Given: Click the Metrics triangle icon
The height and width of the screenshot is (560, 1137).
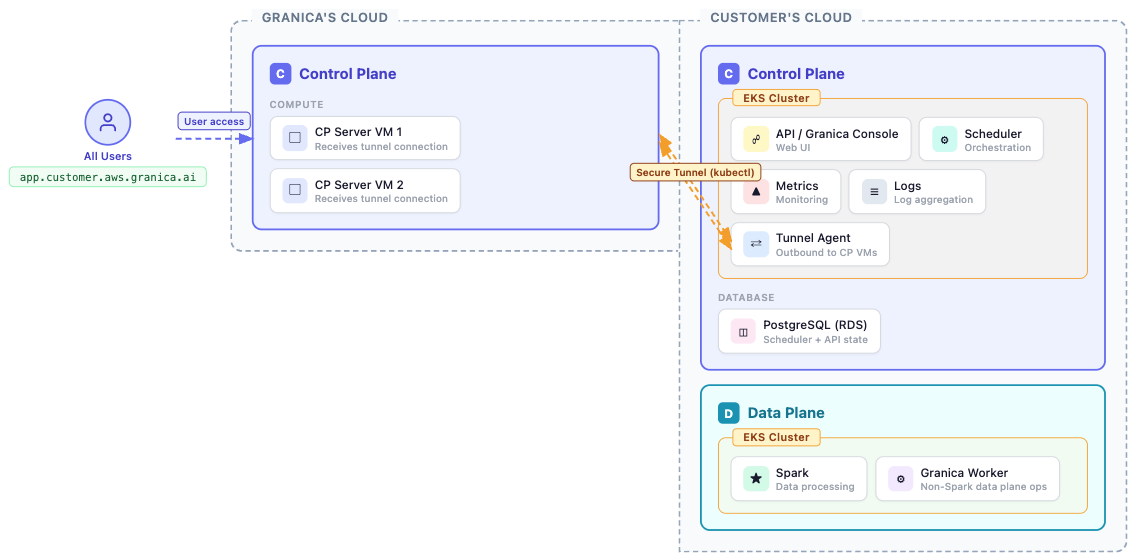Looking at the screenshot, I should point(756,192).
